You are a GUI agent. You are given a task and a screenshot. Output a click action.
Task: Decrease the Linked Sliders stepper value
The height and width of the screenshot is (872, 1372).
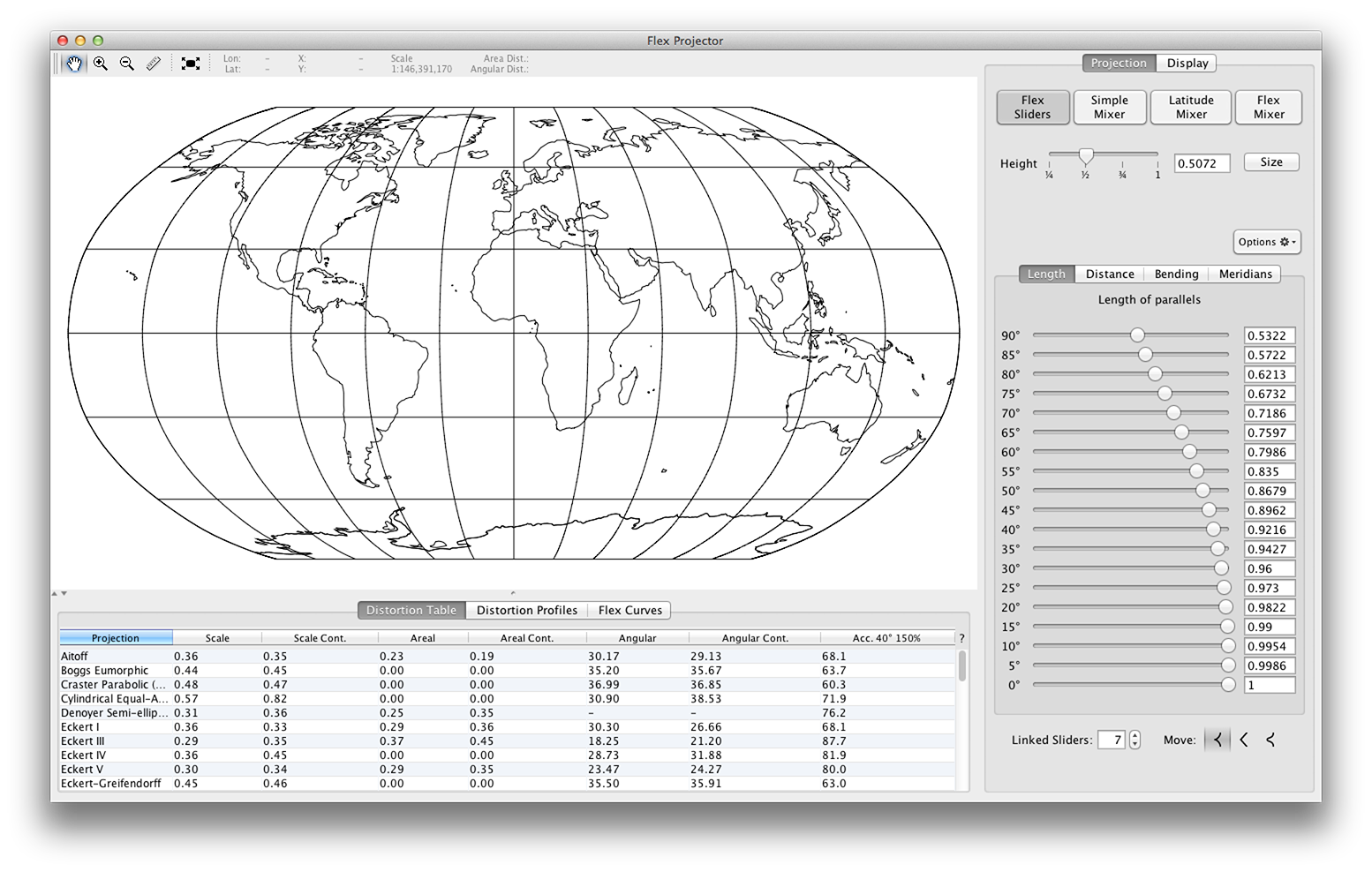(x=1135, y=746)
